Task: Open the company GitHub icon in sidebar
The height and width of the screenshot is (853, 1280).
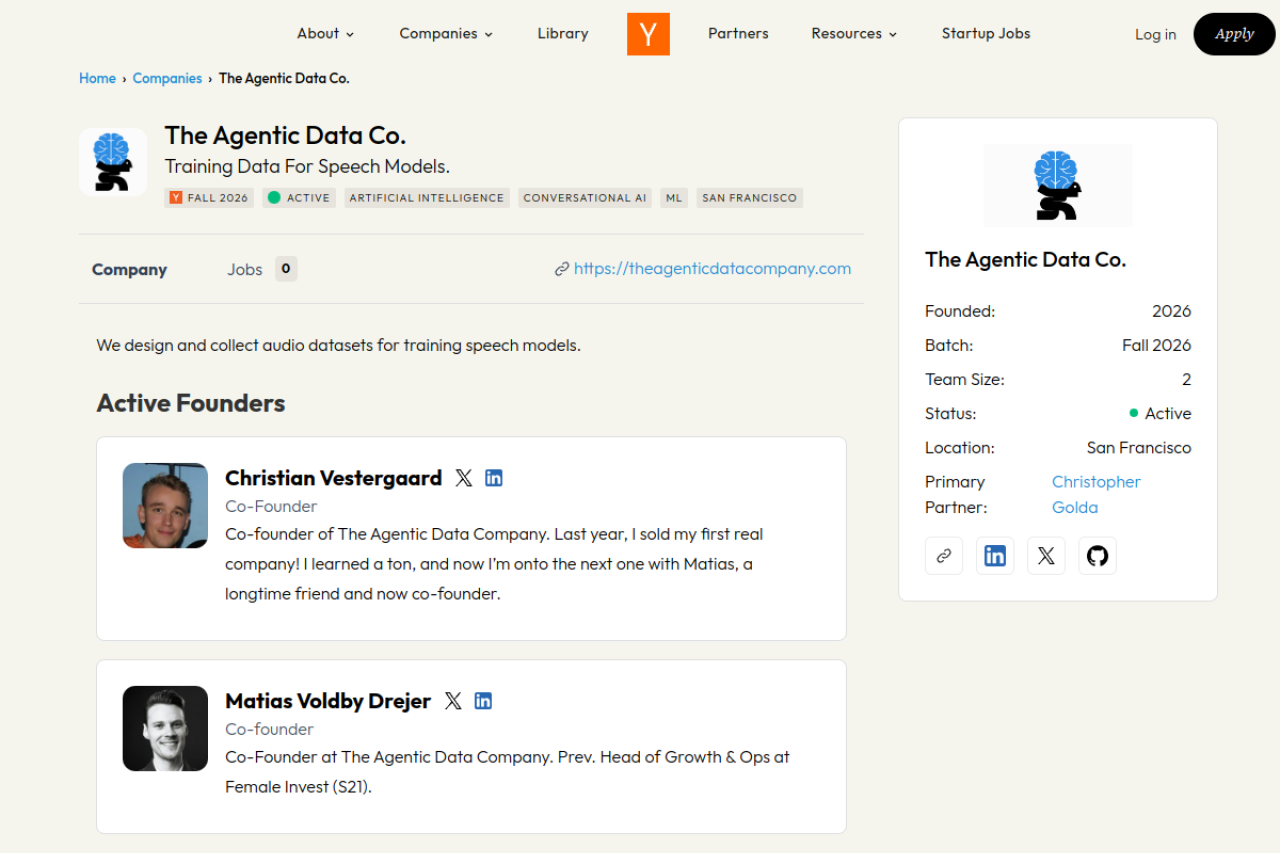Action: pos(1097,556)
